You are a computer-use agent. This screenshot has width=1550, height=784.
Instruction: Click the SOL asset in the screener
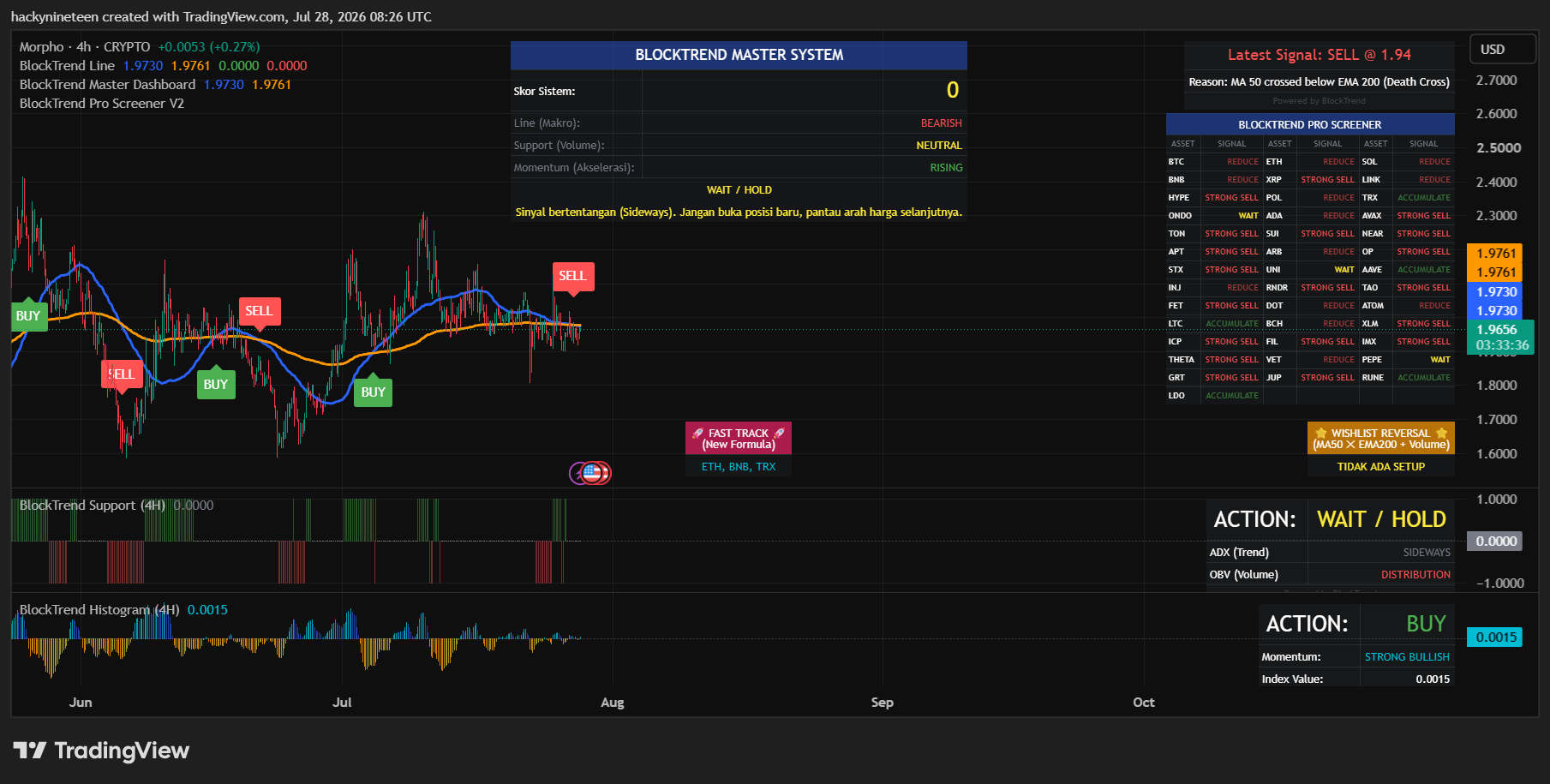pyautogui.click(x=1369, y=161)
